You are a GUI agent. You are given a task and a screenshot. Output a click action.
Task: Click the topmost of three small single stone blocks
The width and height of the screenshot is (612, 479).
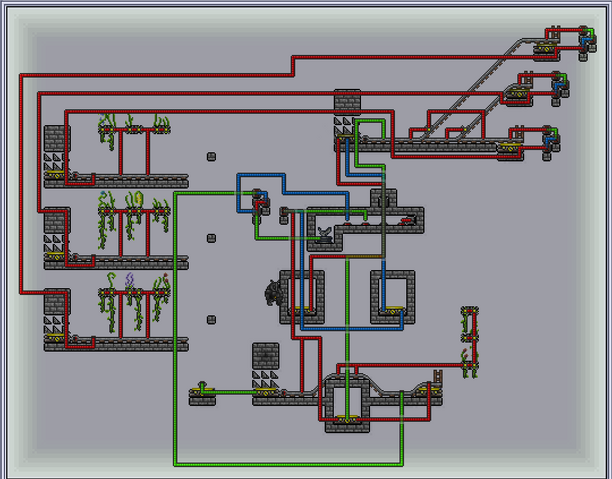tap(211, 157)
